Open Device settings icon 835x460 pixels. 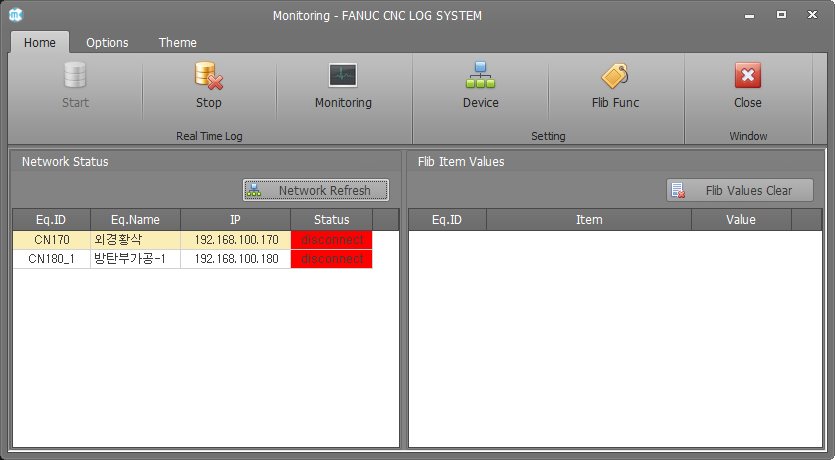(x=480, y=76)
